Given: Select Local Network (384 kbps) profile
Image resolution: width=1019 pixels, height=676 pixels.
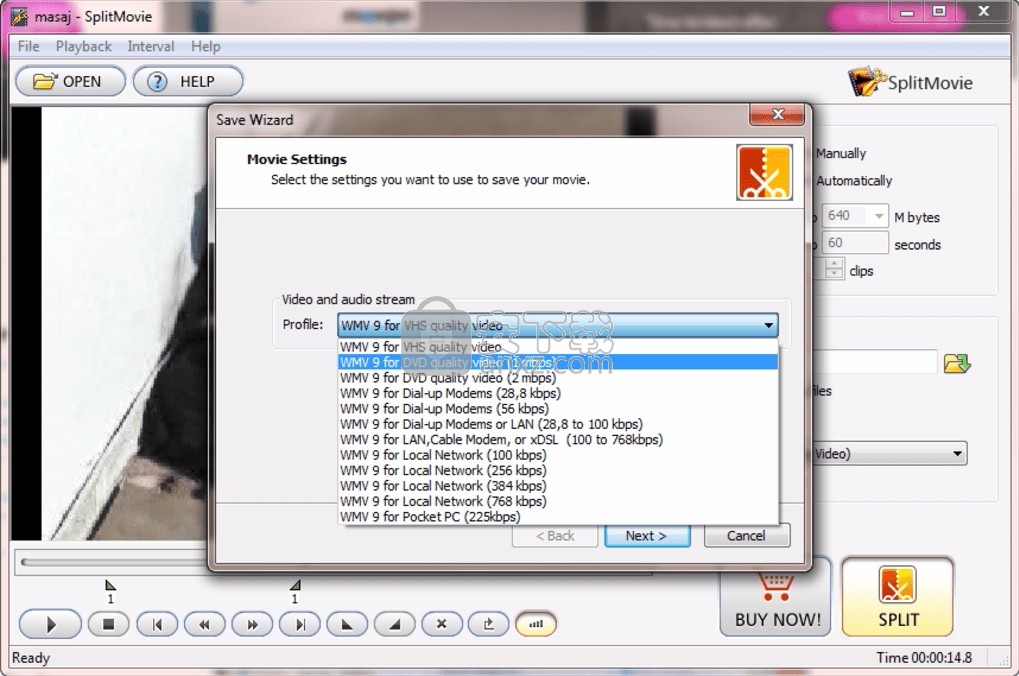Looking at the screenshot, I should (x=558, y=486).
